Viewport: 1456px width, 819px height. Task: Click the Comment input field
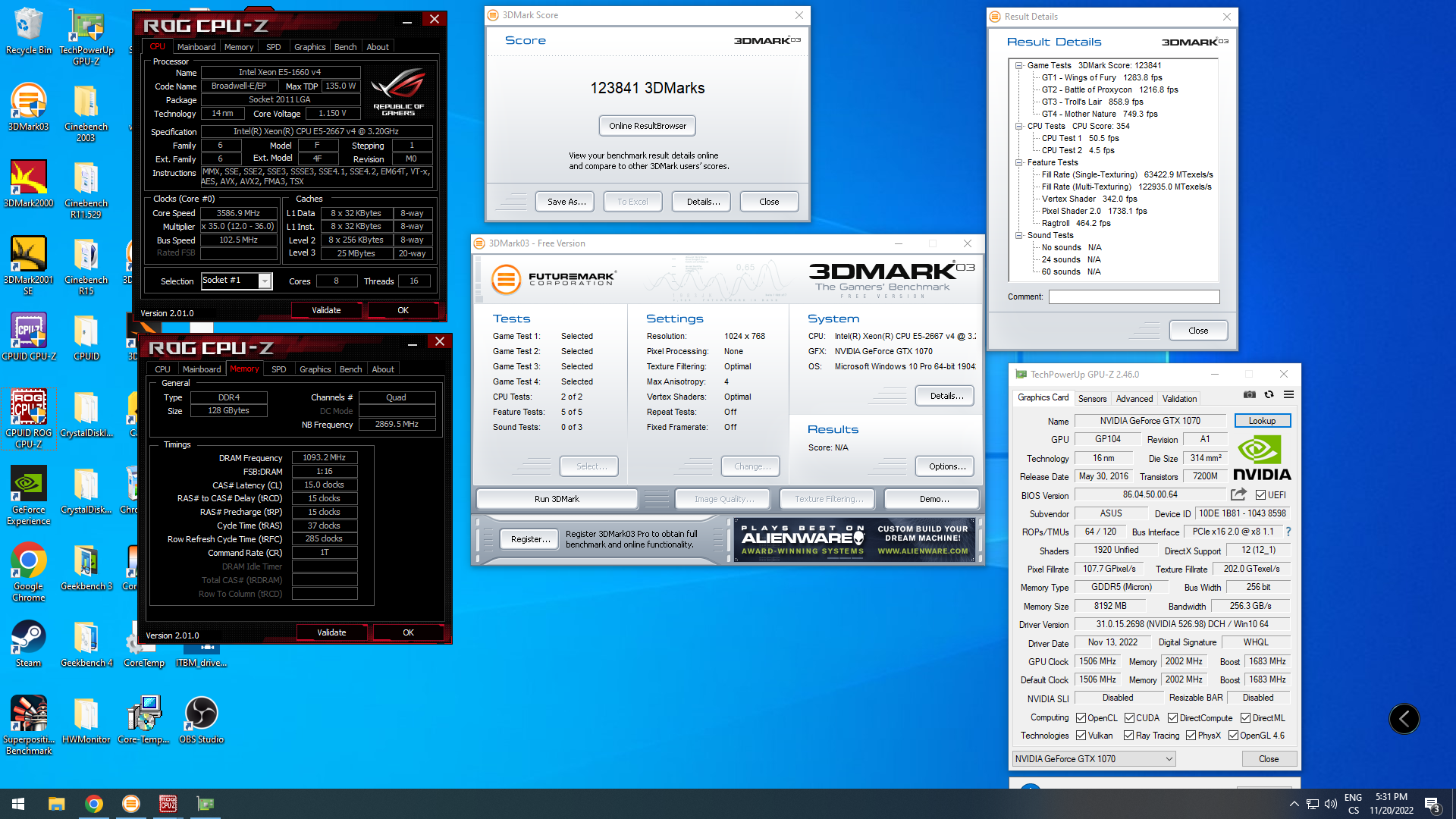coord(1134,297)
